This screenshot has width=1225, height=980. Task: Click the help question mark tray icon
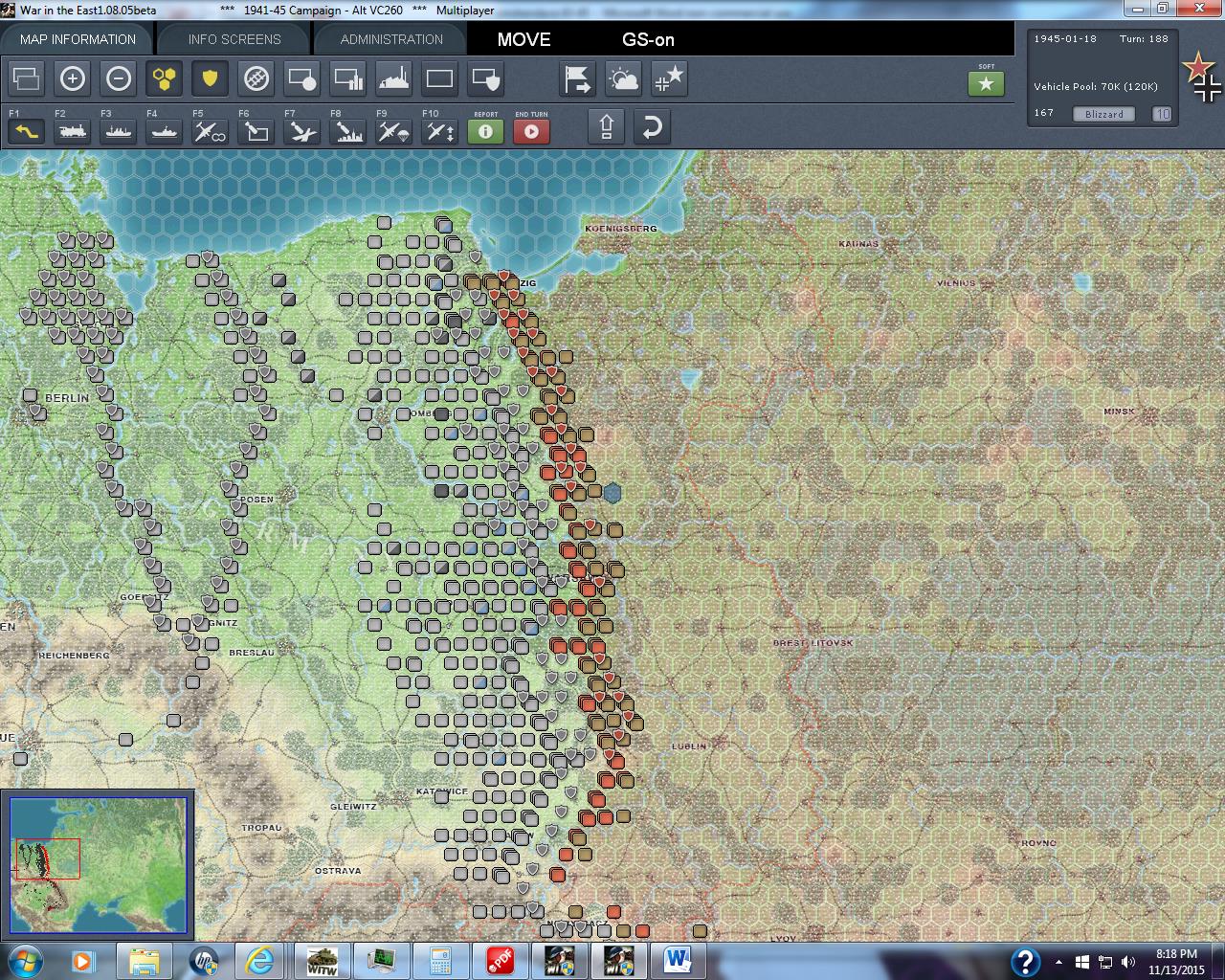click(1025, 961)
